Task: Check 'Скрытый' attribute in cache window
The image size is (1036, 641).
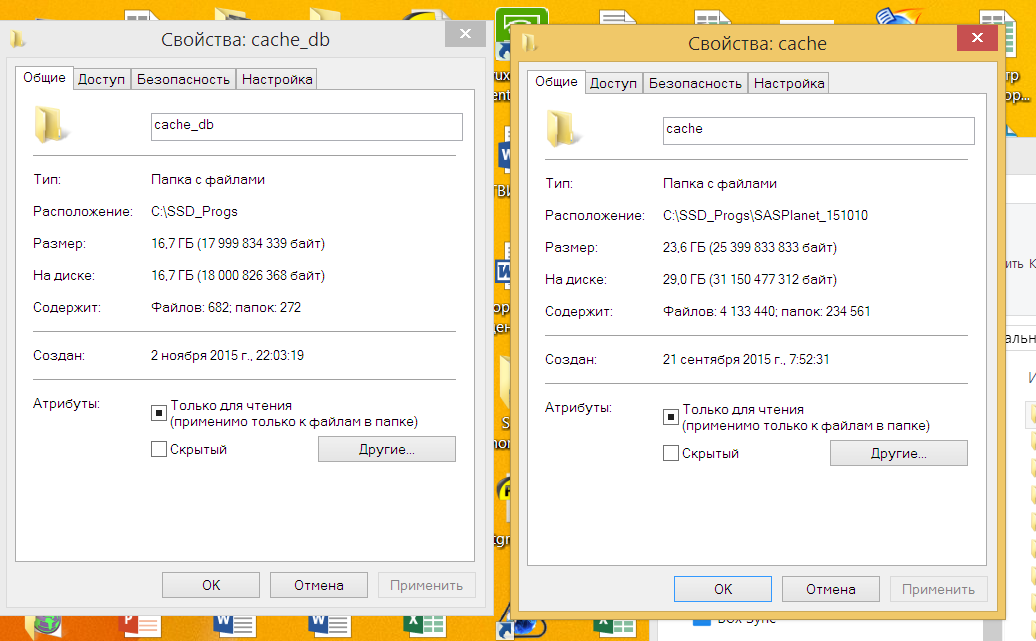Action: pyautogui.click(x=670, y=454)
